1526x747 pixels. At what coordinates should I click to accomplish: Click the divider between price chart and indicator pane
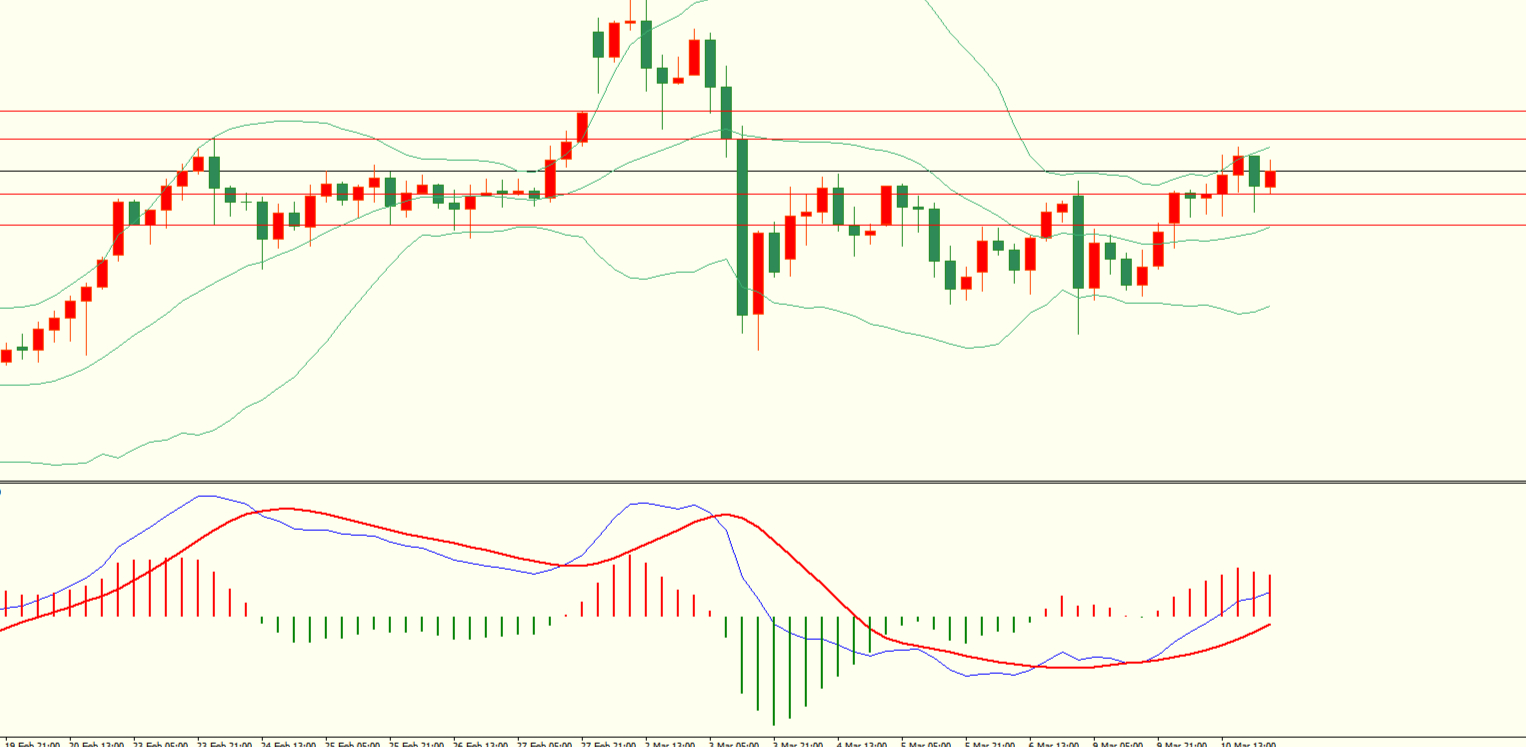[x=763, y=482]
